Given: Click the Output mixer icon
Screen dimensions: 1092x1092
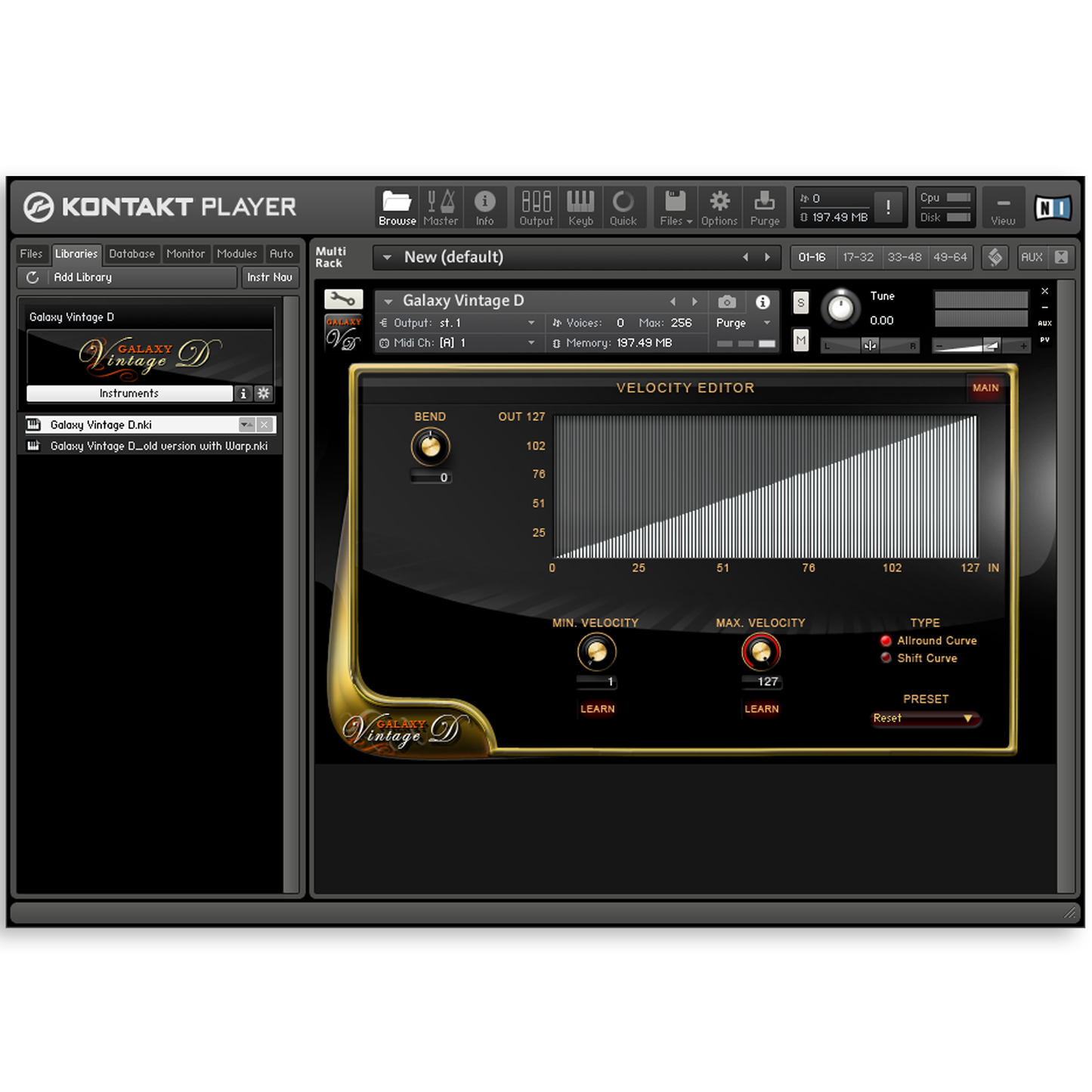Looking at the screenshot, I should (x=536, y=206).
